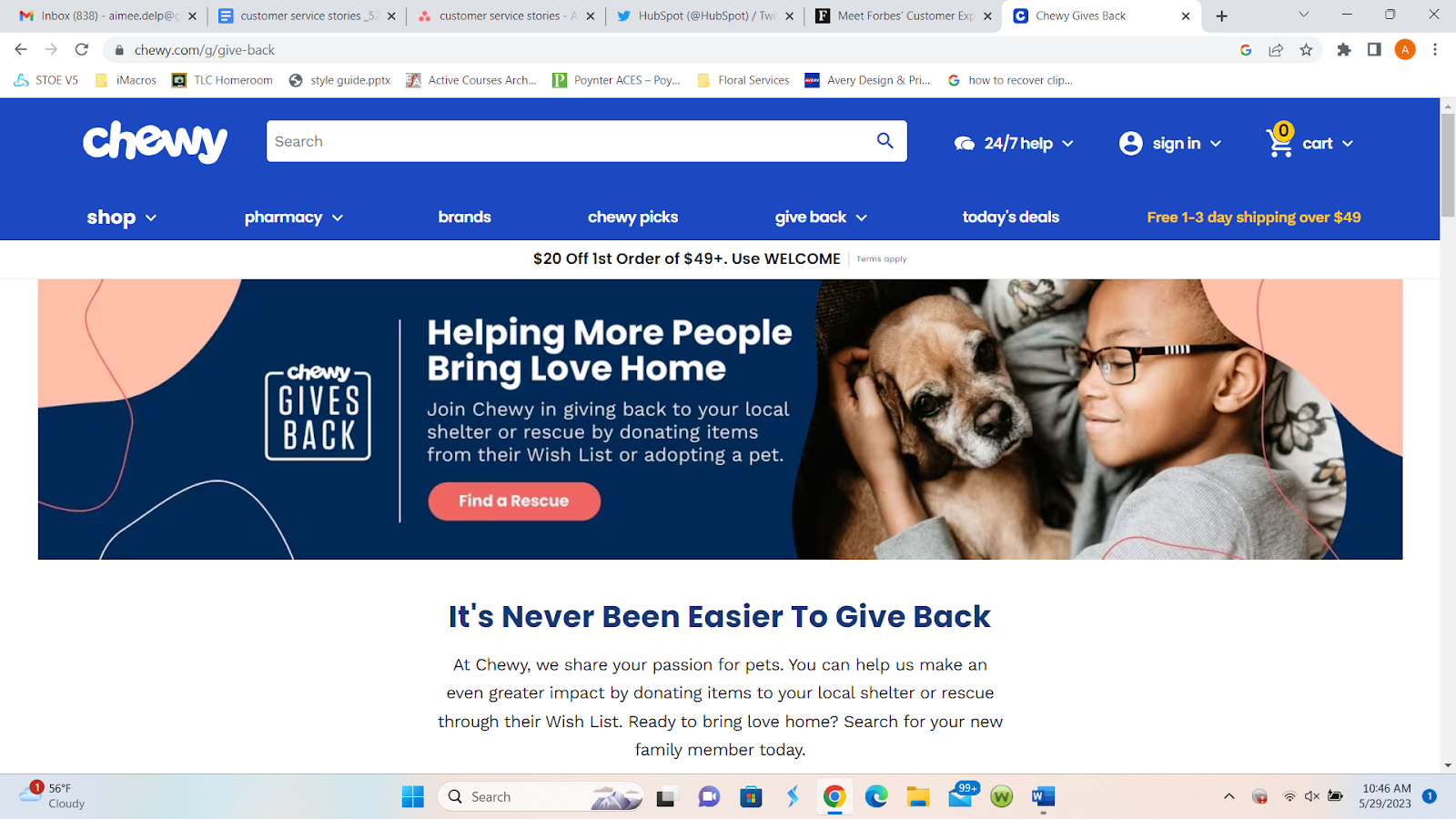This screenshot has width=1456, height=819.
Task: Open the Terms apply link
Action: [882, 259]
